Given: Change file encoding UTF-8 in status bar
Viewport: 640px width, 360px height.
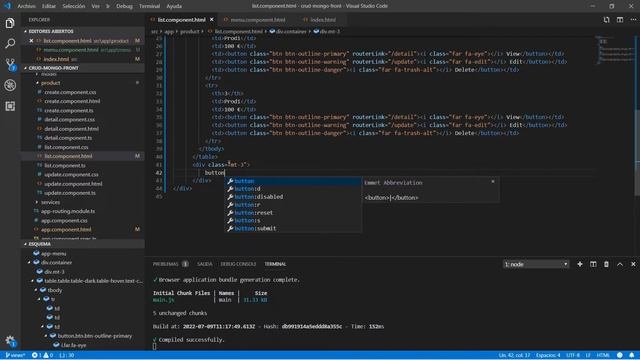Looking at the screenshot, I should (x=573, y=355).
